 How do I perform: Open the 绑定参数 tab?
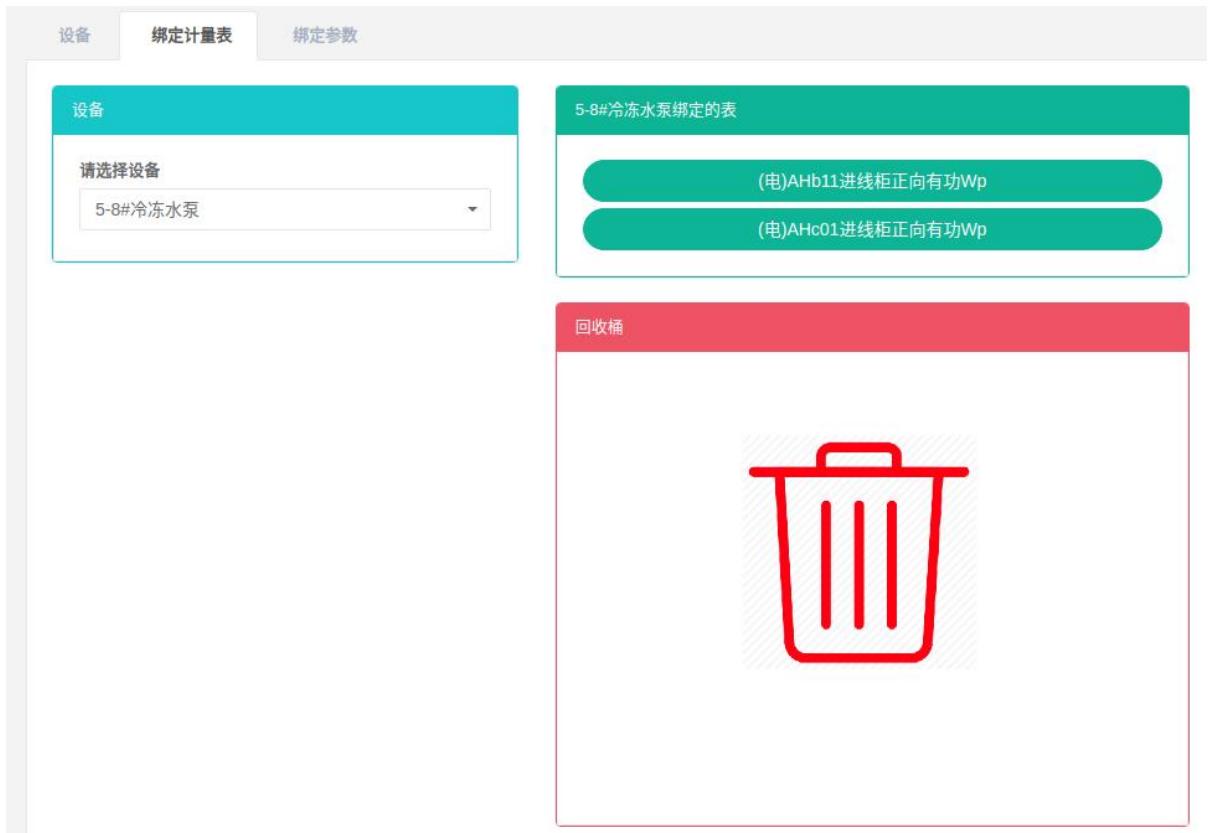pyautogui.click(x=325, y=36)
